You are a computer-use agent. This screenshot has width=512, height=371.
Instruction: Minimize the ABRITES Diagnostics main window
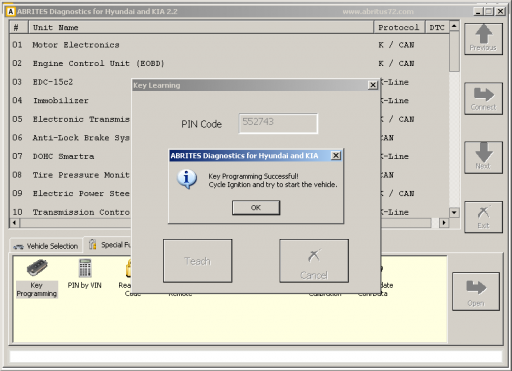click(x=478, y=12)
